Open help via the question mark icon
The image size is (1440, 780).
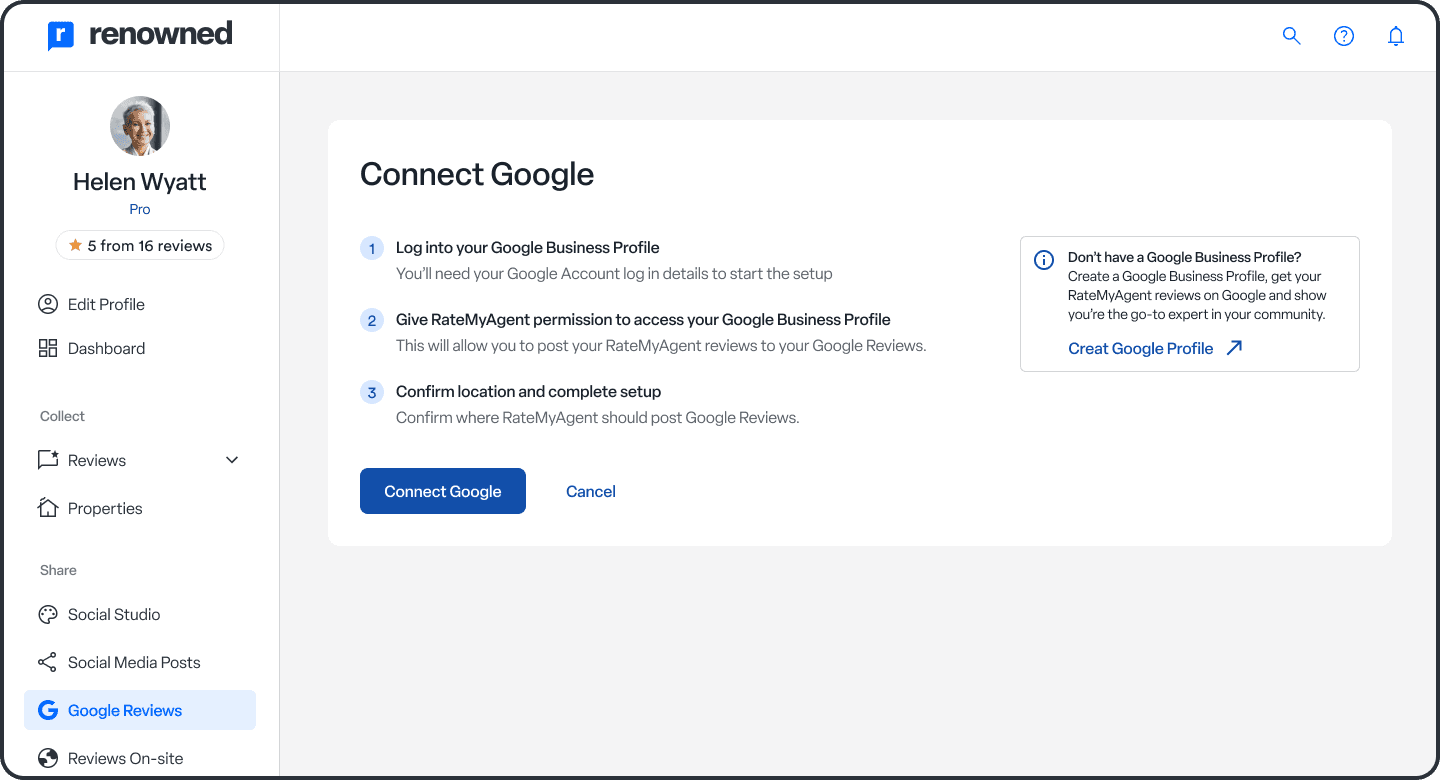click(1344, 36)
